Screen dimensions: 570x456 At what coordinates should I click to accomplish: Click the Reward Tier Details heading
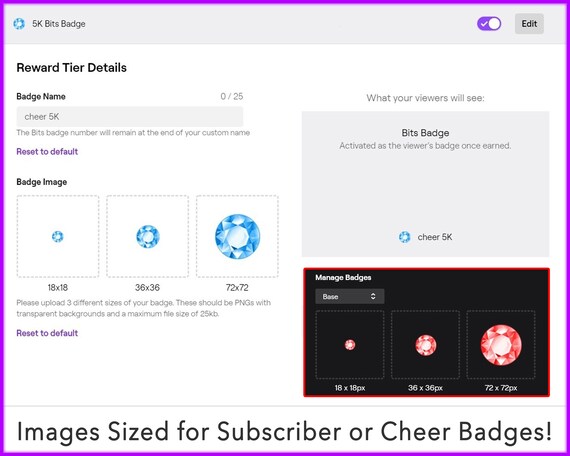pos(72,68)
